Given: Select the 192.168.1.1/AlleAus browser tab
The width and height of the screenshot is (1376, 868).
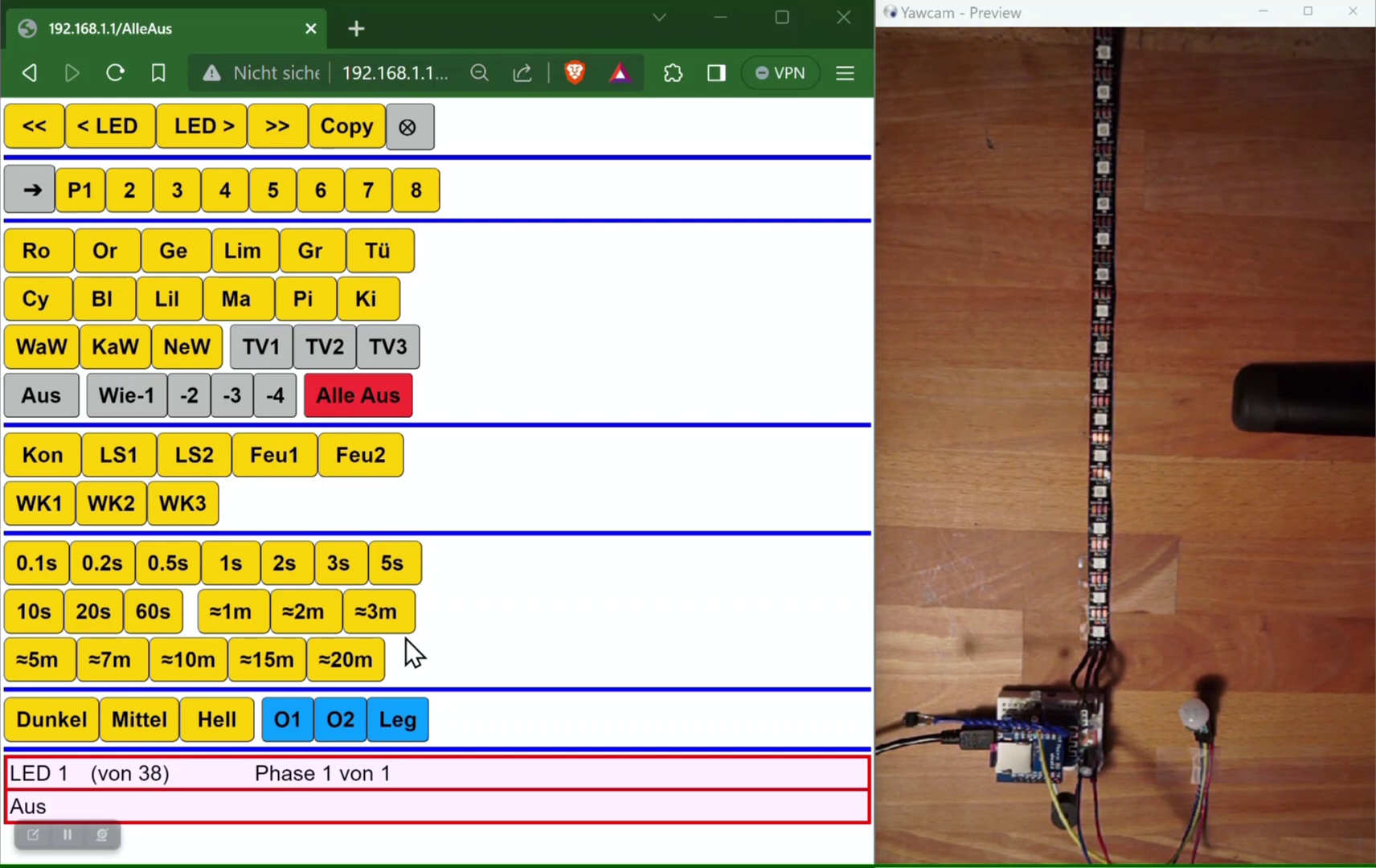Looking at the screenshot, I should pyautogui.click(x=161, y=29).
